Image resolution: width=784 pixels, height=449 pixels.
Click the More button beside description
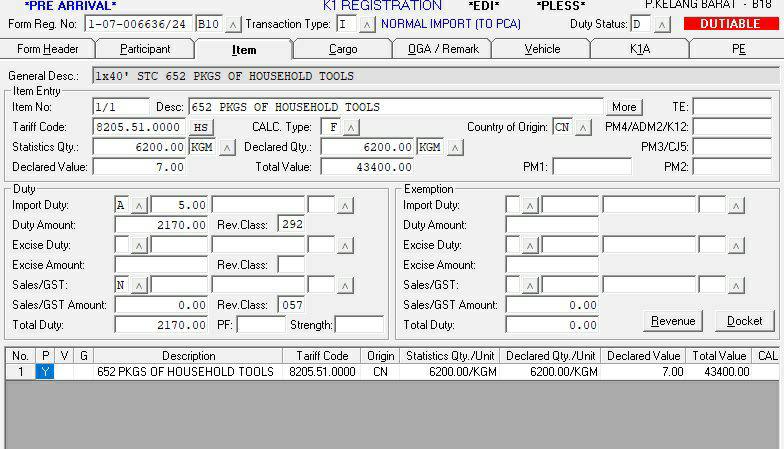tap(624, 107)
